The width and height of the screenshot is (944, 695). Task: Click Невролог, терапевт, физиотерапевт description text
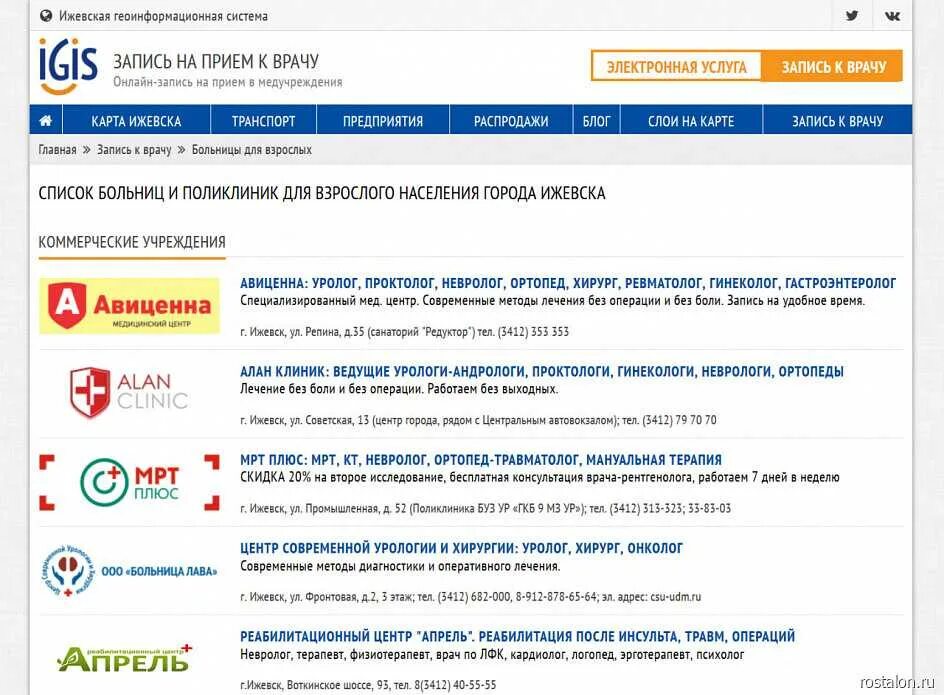click(x=492, y=654)
